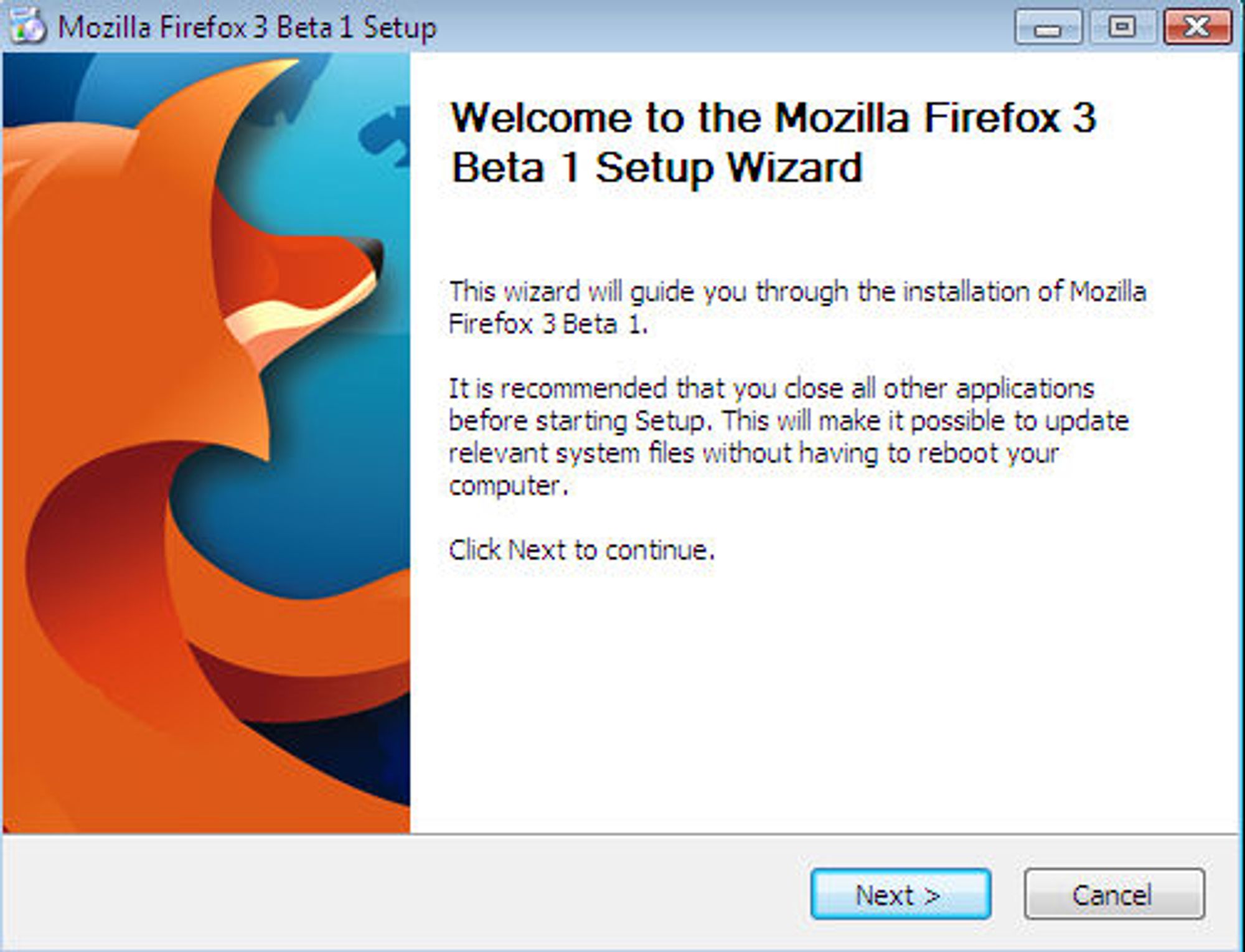
Task: Close the Setup wizard with the red X
Action: tap(1198, 27)
